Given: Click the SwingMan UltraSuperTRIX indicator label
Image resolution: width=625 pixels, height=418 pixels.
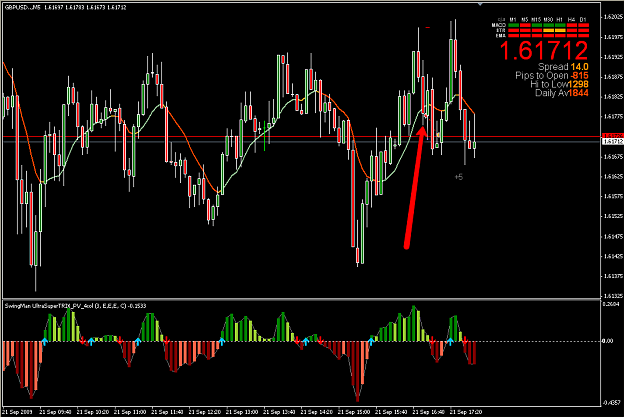Looking at the screenshot, I should pos(75,306).
